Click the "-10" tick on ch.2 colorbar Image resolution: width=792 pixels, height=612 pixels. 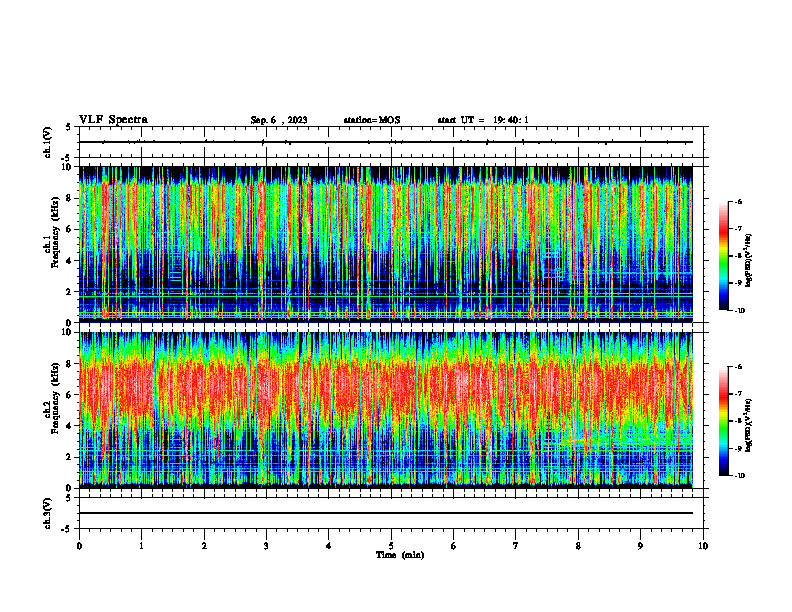(x=740, y=476)
